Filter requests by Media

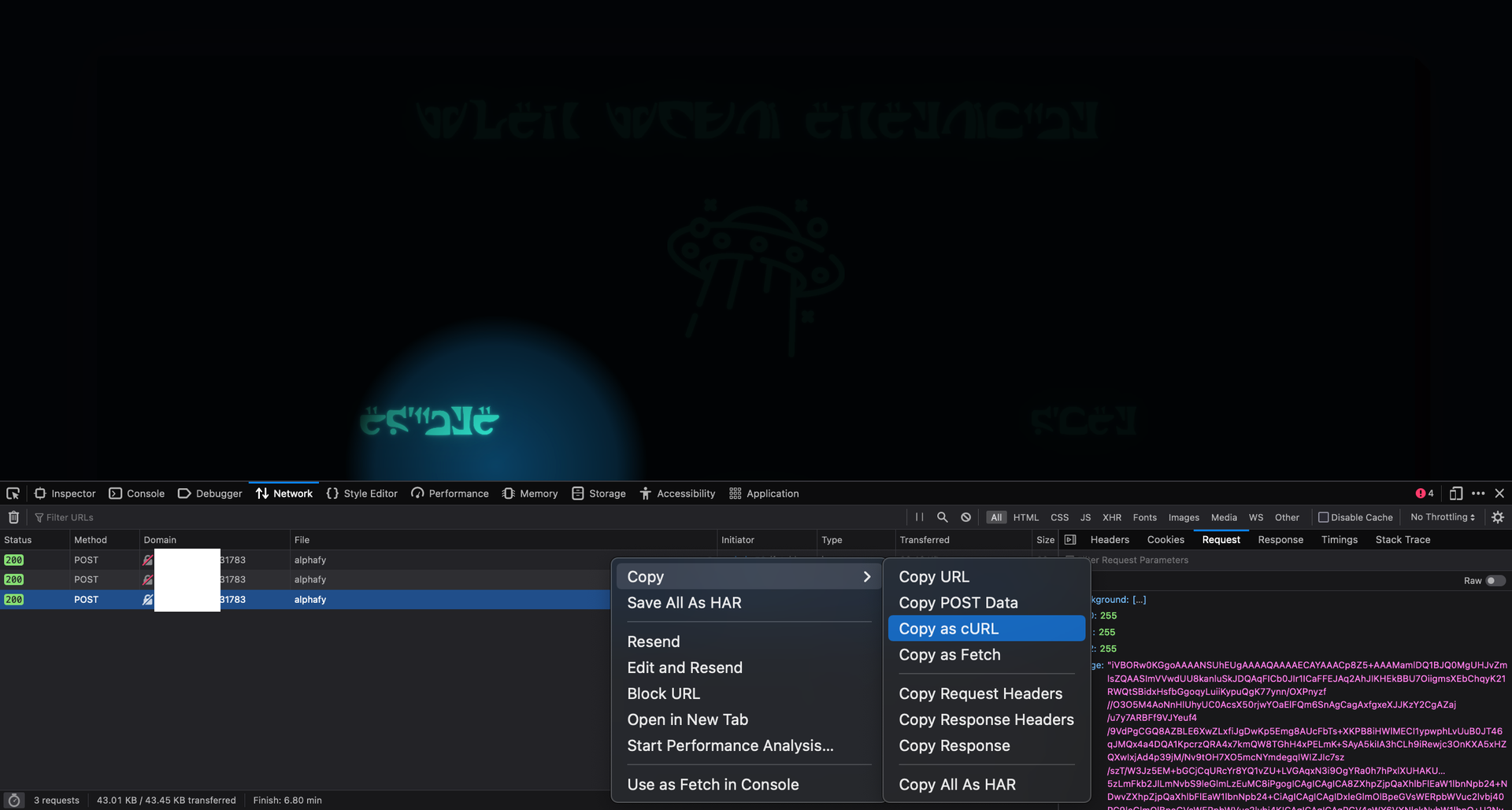(1224, 517)
